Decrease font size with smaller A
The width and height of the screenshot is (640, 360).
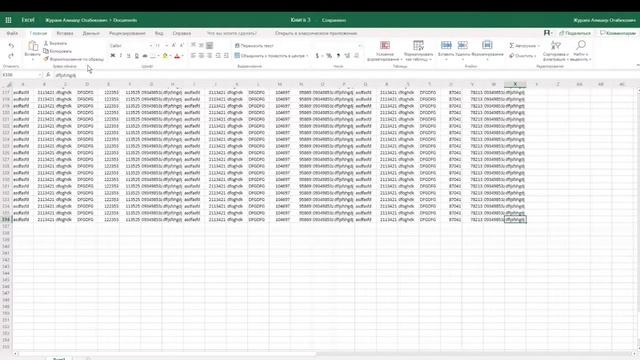(x=182, y=45)
